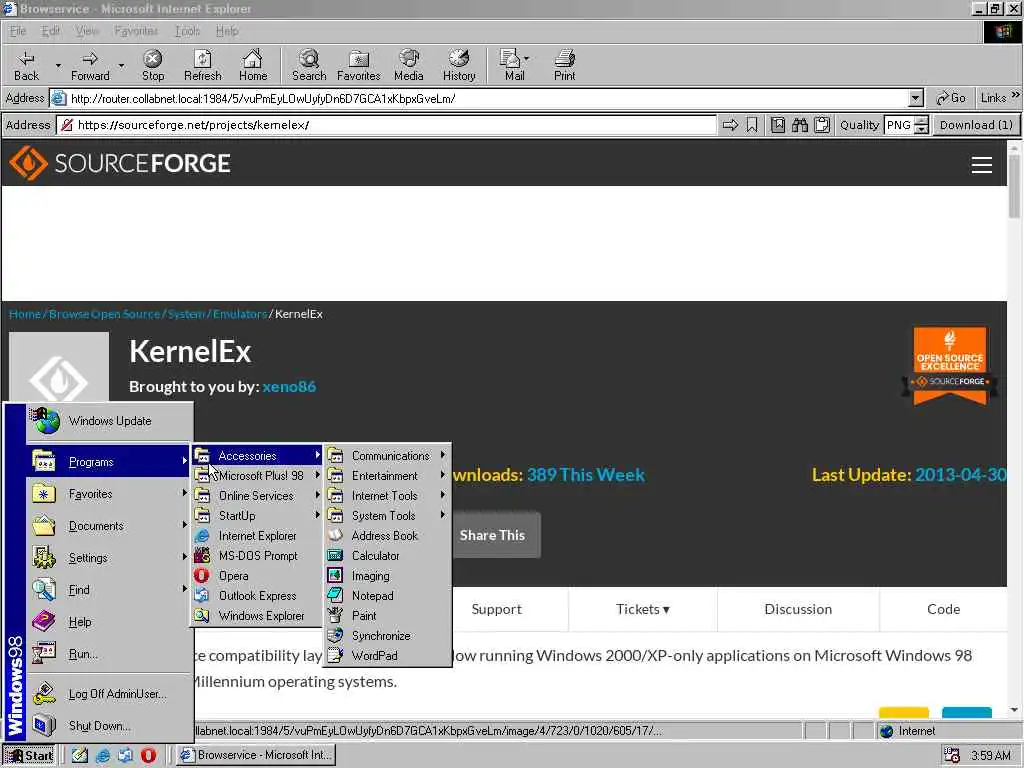Image resolution: width=1024 pixels, height=768 pixels.
Task: Launch Opera from Programs menu
Action: coord(257,576)
